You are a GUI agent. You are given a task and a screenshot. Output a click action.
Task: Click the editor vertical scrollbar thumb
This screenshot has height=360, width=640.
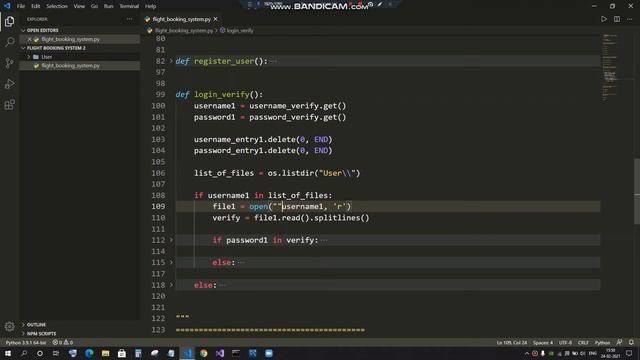(637, 191)
